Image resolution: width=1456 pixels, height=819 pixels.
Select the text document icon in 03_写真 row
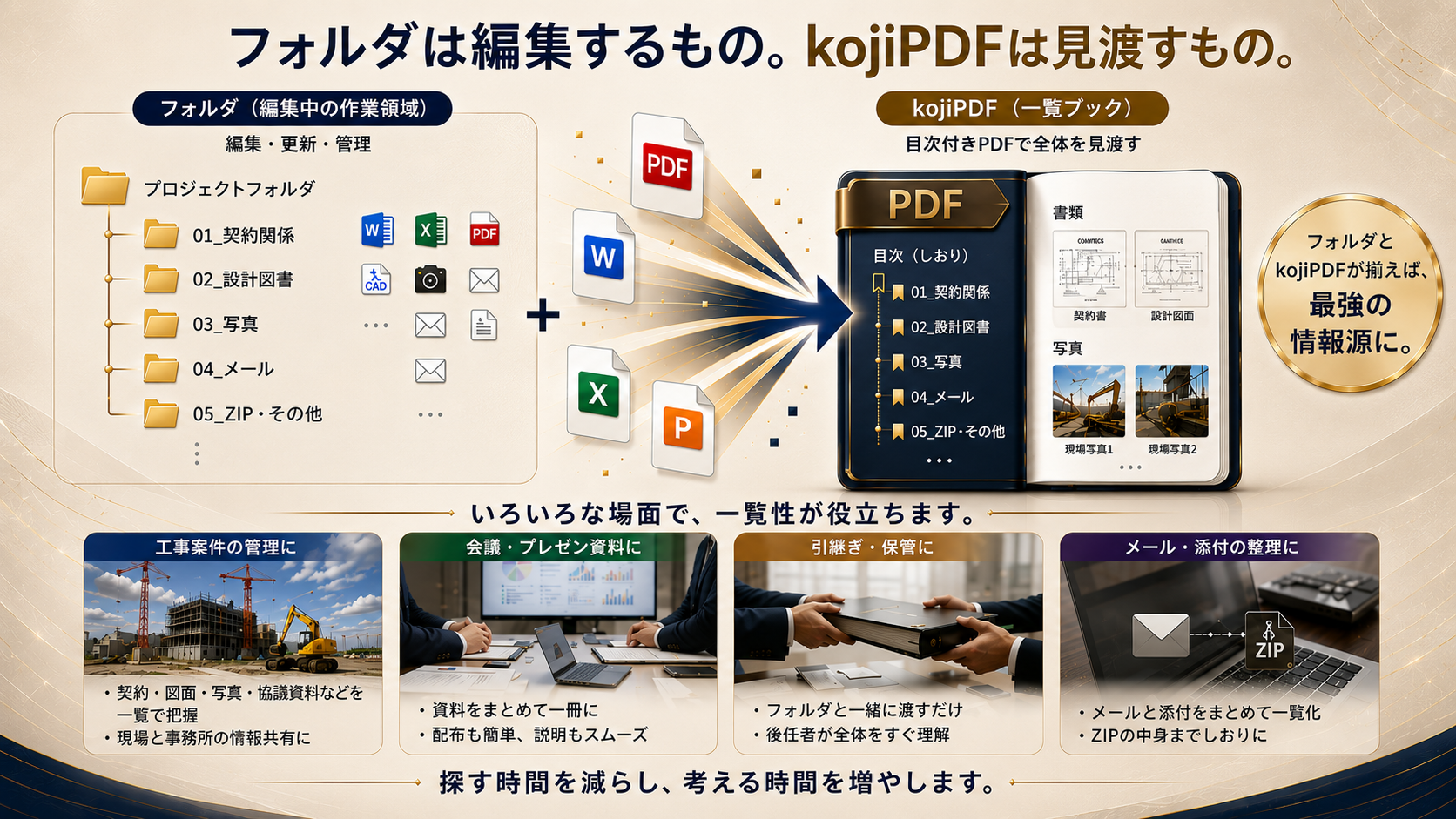pos(484,325)
